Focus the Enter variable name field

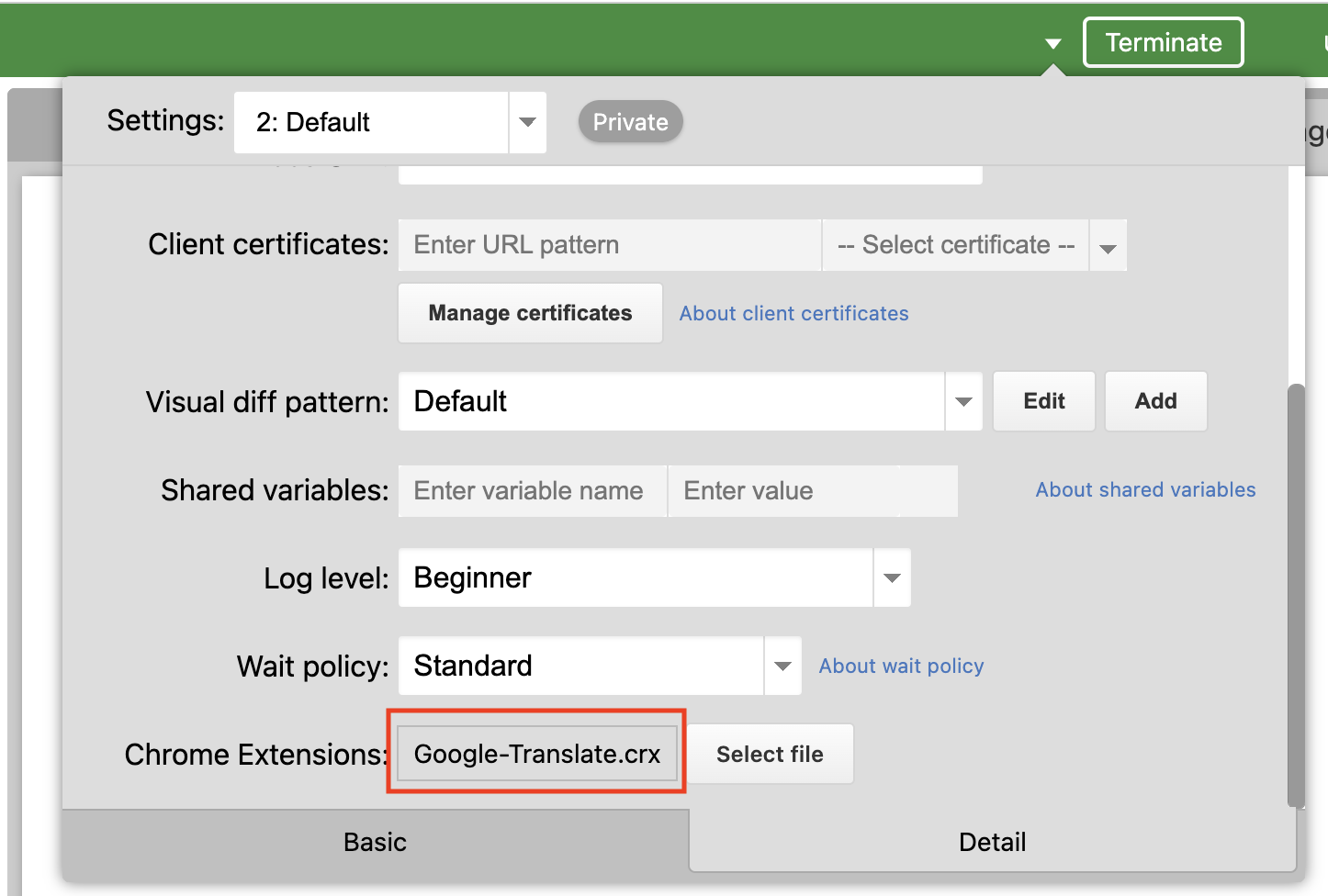coord(533,491)
